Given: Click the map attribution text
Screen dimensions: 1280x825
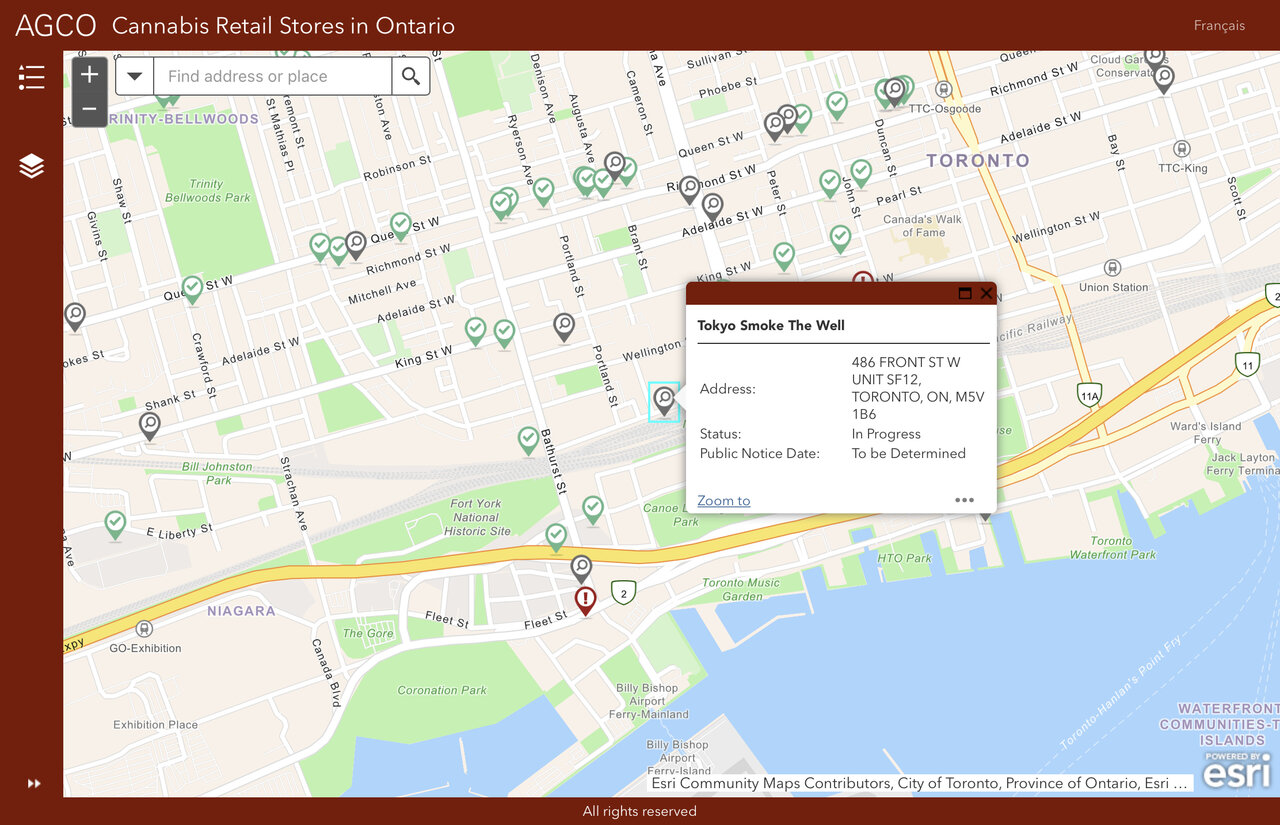Looking at the screenshot, I should (x=920, y=783).
